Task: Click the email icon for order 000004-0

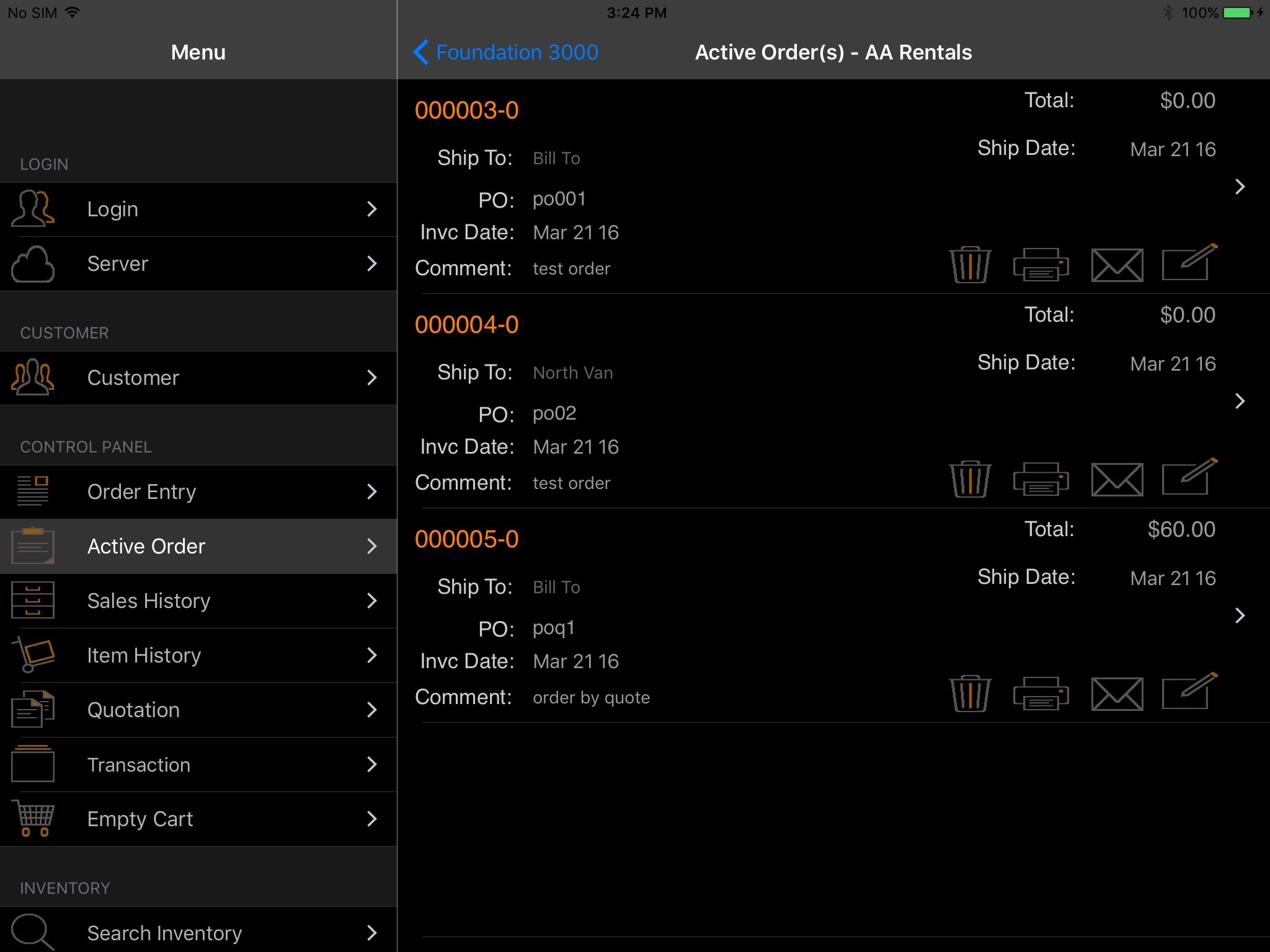Action: [1118, 478]
